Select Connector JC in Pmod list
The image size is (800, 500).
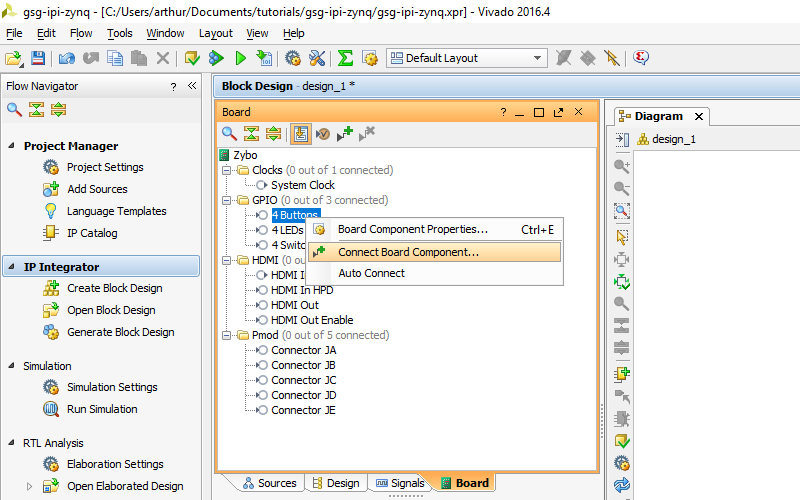(304, 381)
